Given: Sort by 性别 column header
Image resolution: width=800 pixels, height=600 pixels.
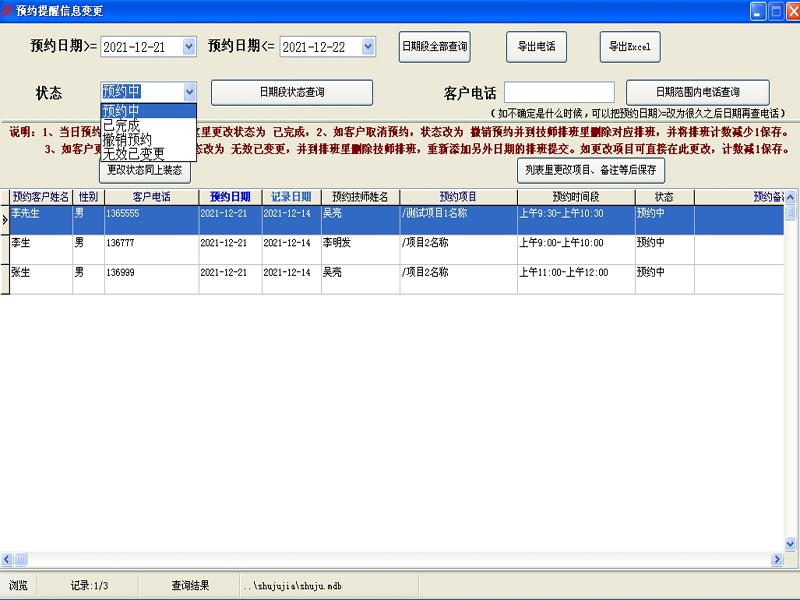Looking at the screenshot, I should point(88,197).
